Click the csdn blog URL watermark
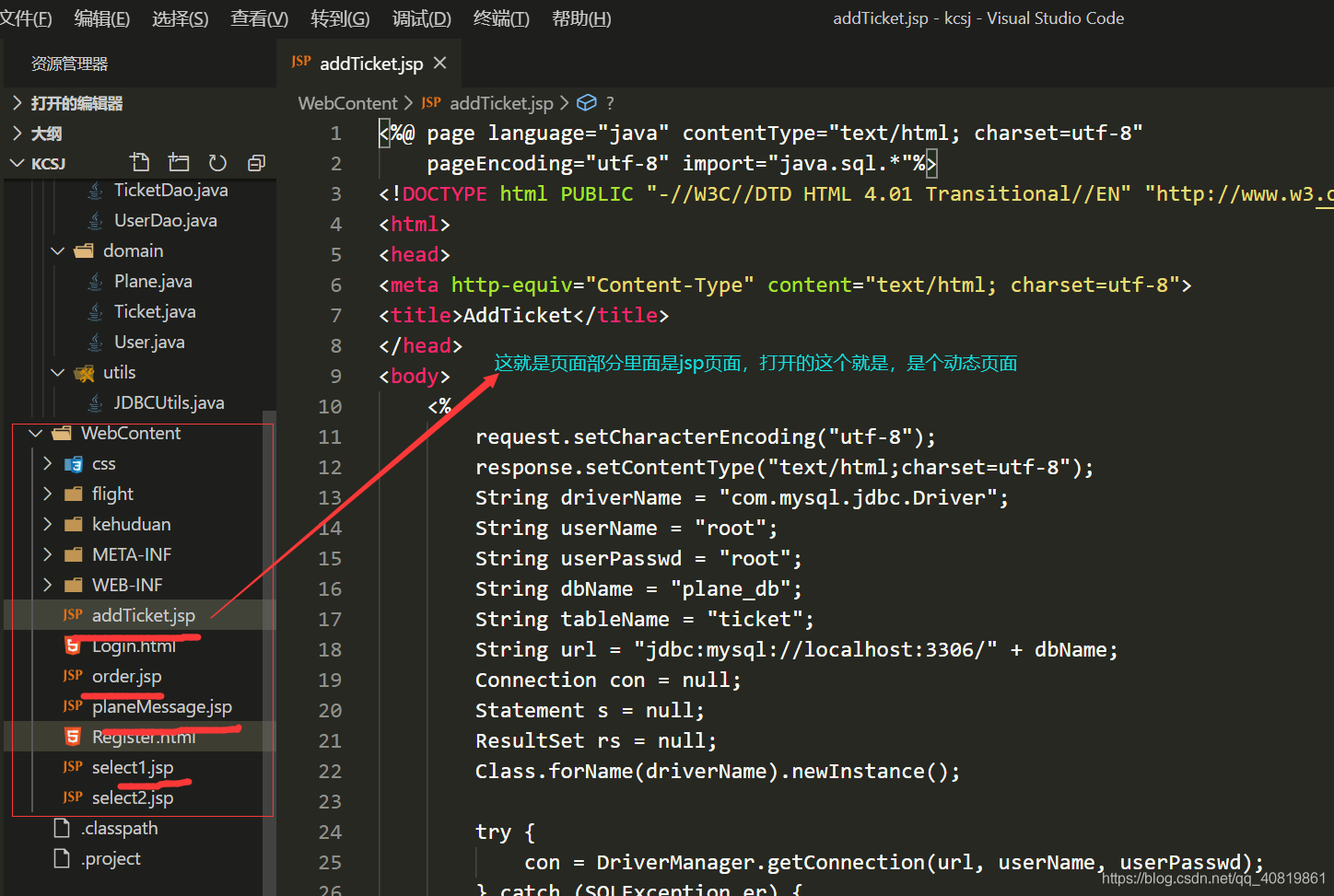The image size is (1334, 896). (1213, 879)
